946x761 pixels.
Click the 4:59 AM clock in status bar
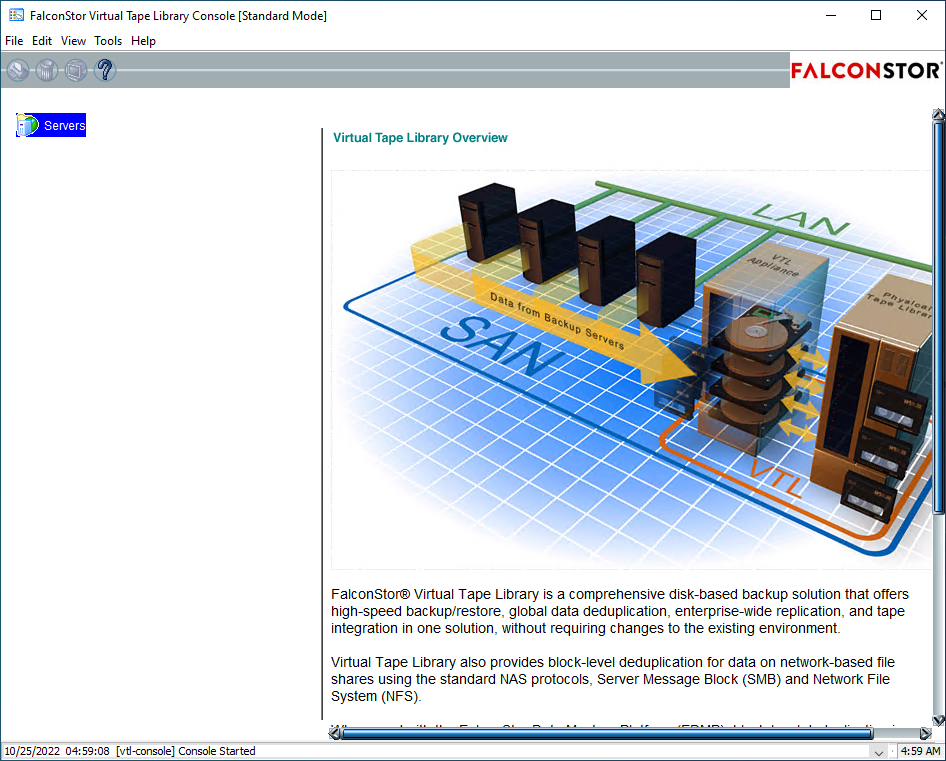(x=920, y=751)
